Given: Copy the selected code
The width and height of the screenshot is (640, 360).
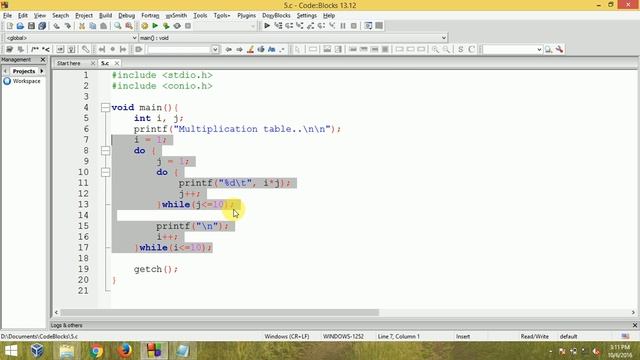Looking at the screenshot, I should point(93,26).
